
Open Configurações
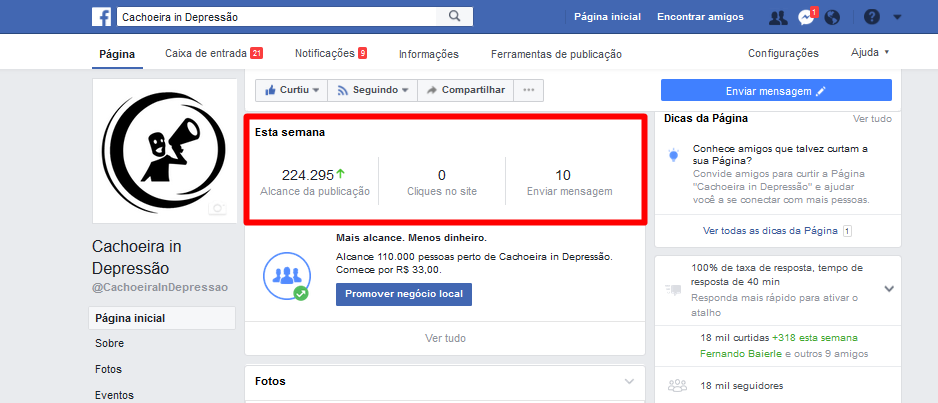pos(783,53)
